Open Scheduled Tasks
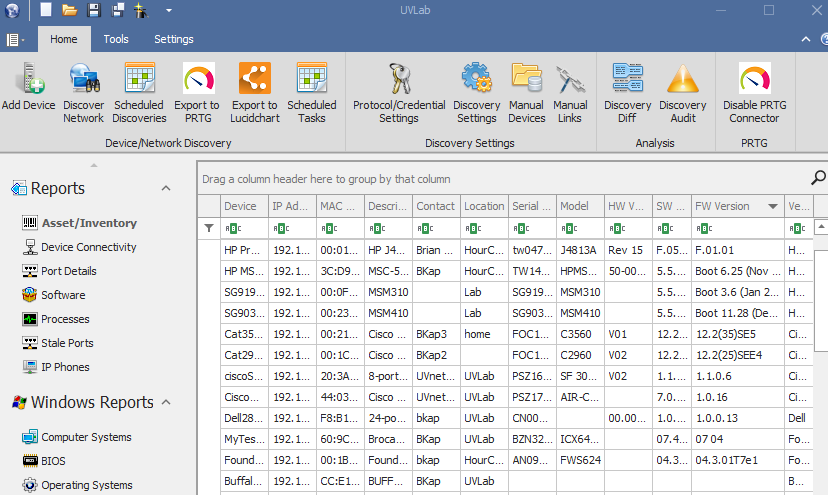This screenshot has width=828, height=495. coord(312,93)
